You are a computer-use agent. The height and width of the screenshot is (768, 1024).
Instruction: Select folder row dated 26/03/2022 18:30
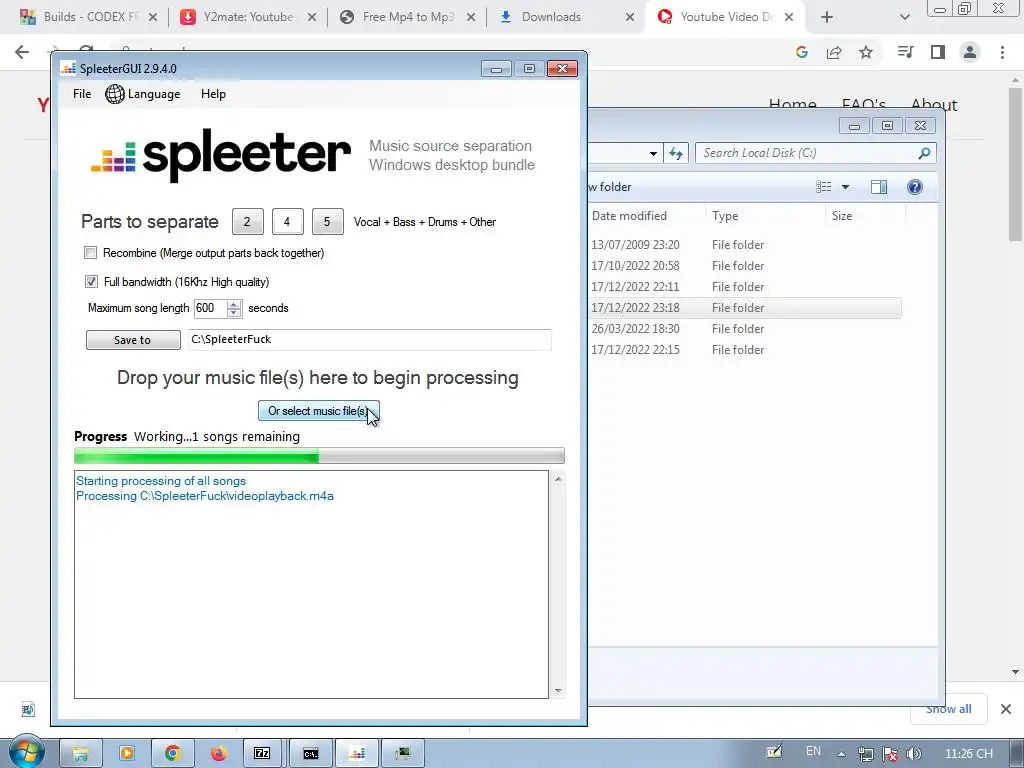pos(744,328)
